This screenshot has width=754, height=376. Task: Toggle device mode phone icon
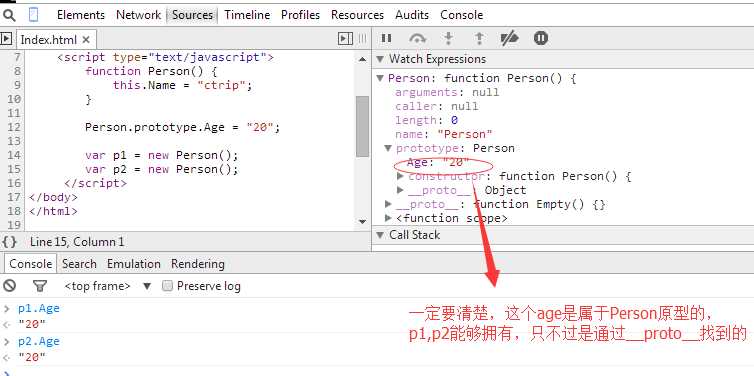(33, 15)
